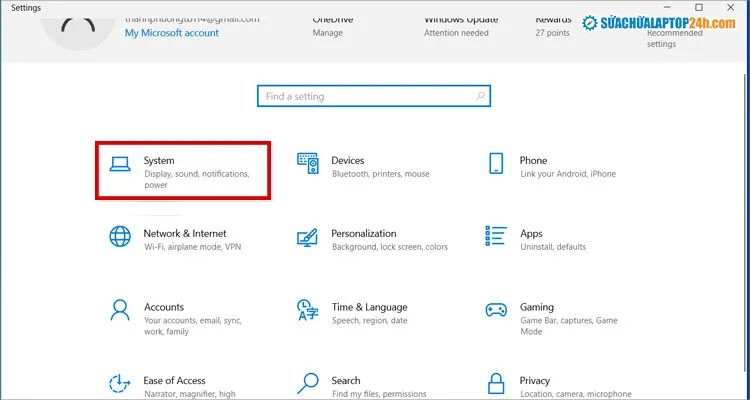Select the Personalization title
Screen dimensions: 750x400
pos(364,233)
